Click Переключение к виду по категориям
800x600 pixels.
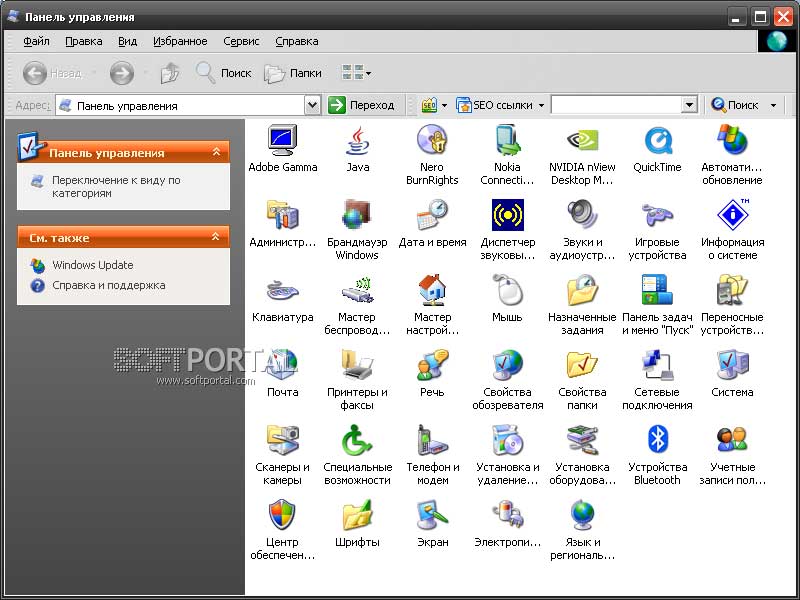116,187
